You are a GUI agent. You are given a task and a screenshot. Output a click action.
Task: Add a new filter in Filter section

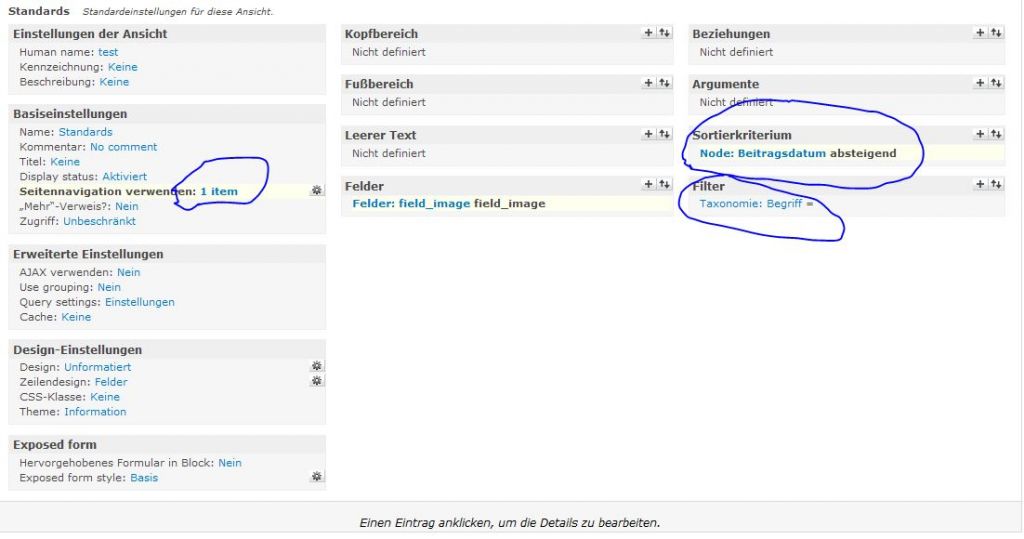tap(980, 185)
